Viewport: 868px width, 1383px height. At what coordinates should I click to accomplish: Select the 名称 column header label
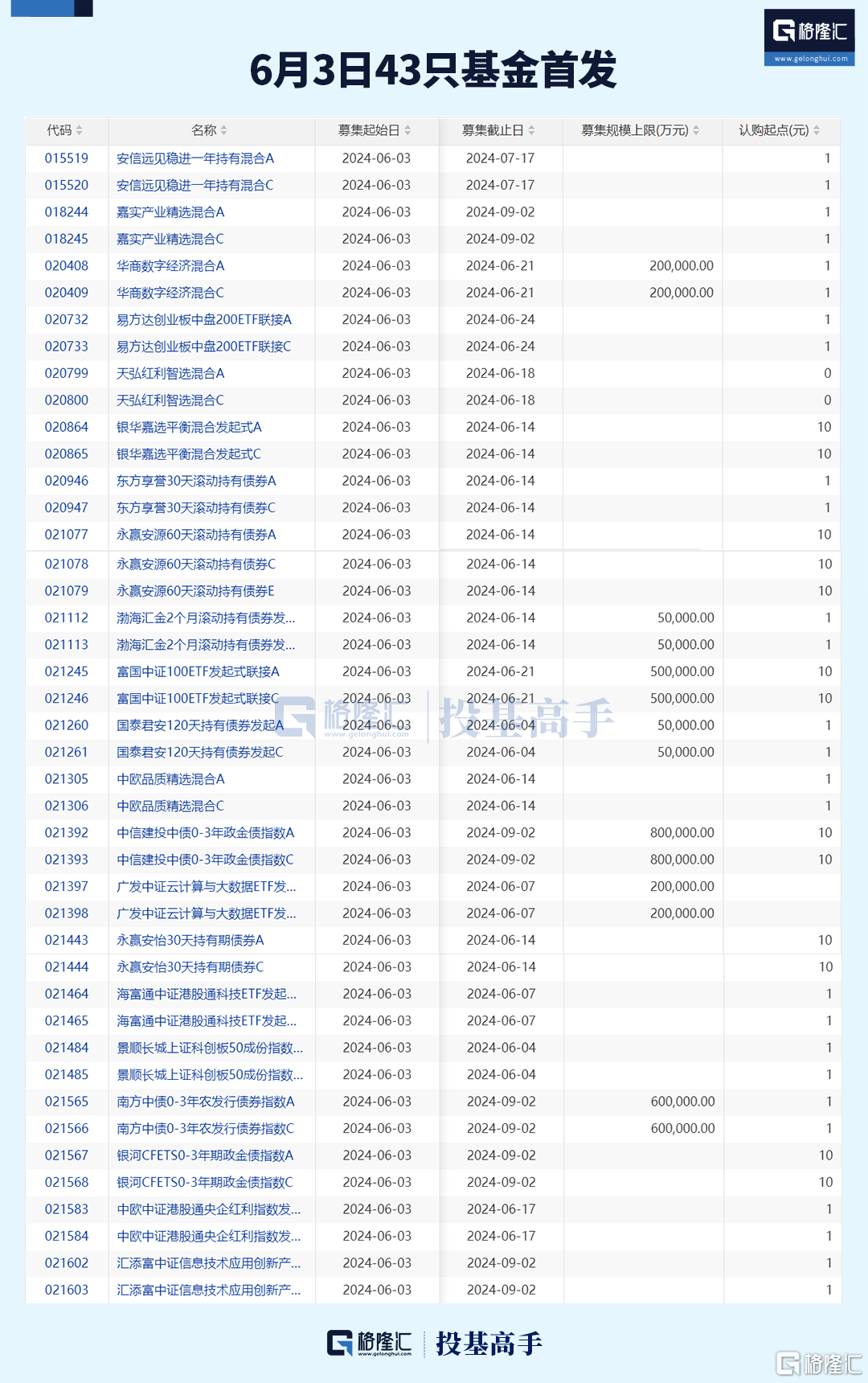(204, 130)
